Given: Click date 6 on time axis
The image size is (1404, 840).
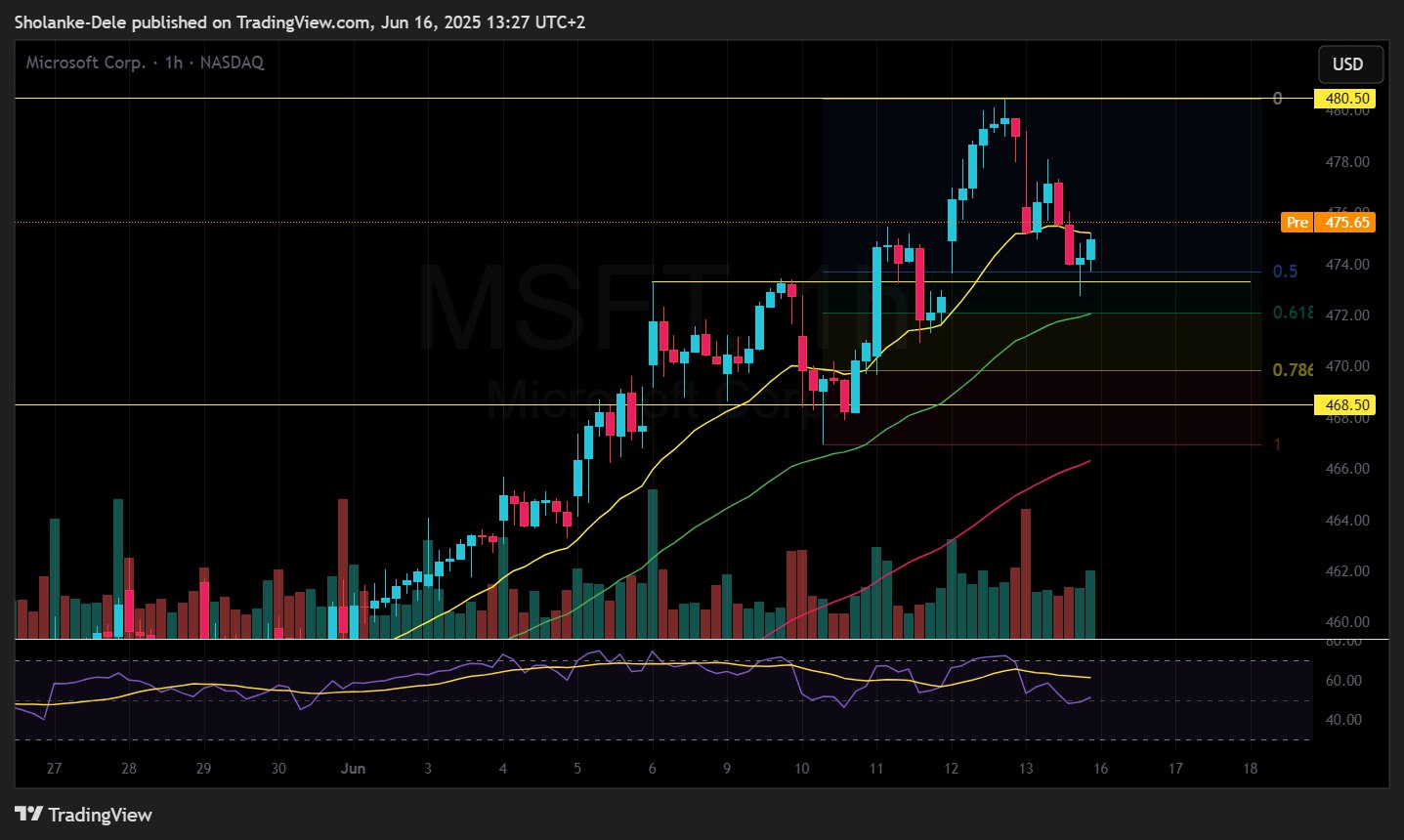Looking at the screenshot, I should [x=653, y=769].
